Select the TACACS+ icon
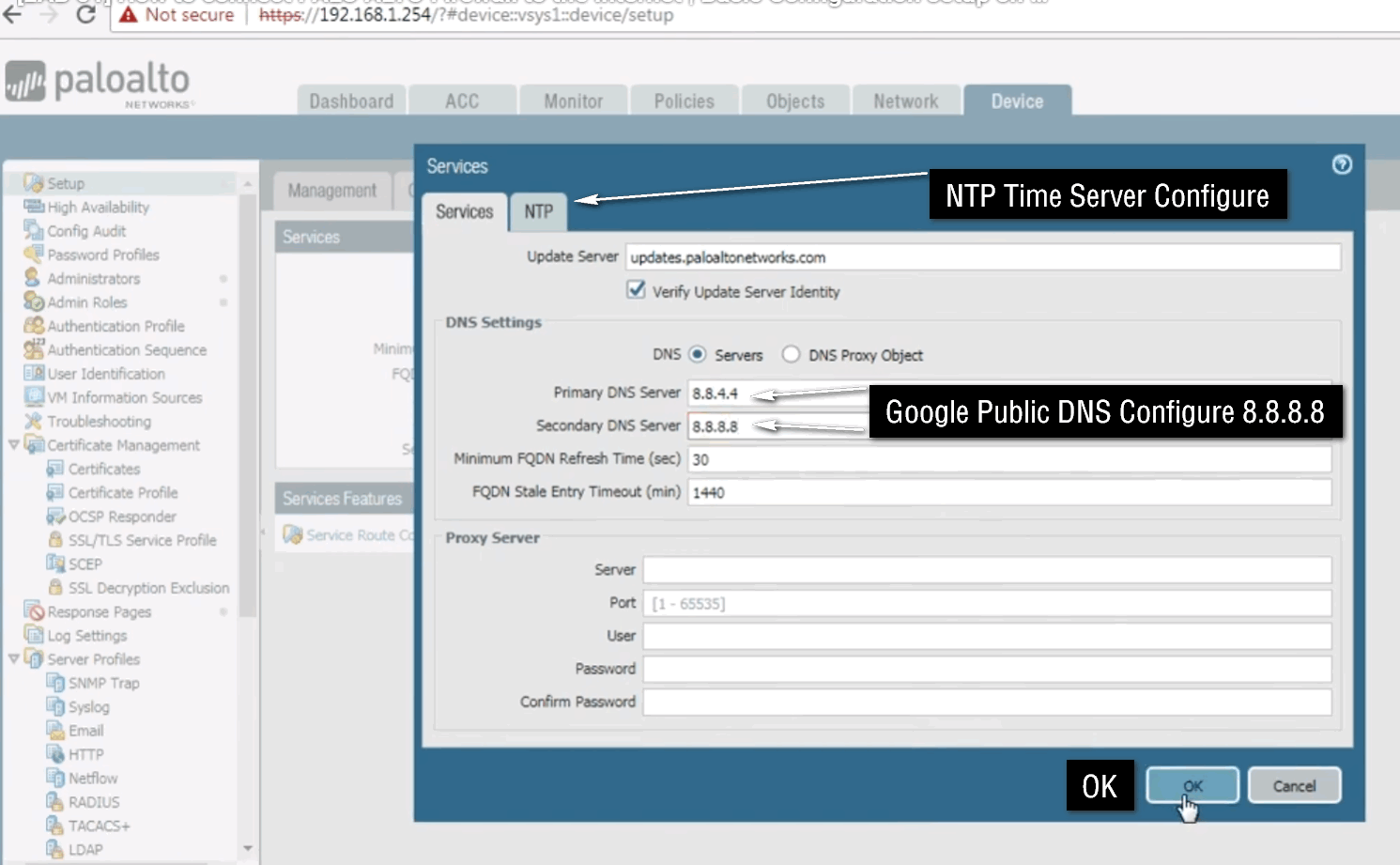The image size is (1400, 865). 55,826
